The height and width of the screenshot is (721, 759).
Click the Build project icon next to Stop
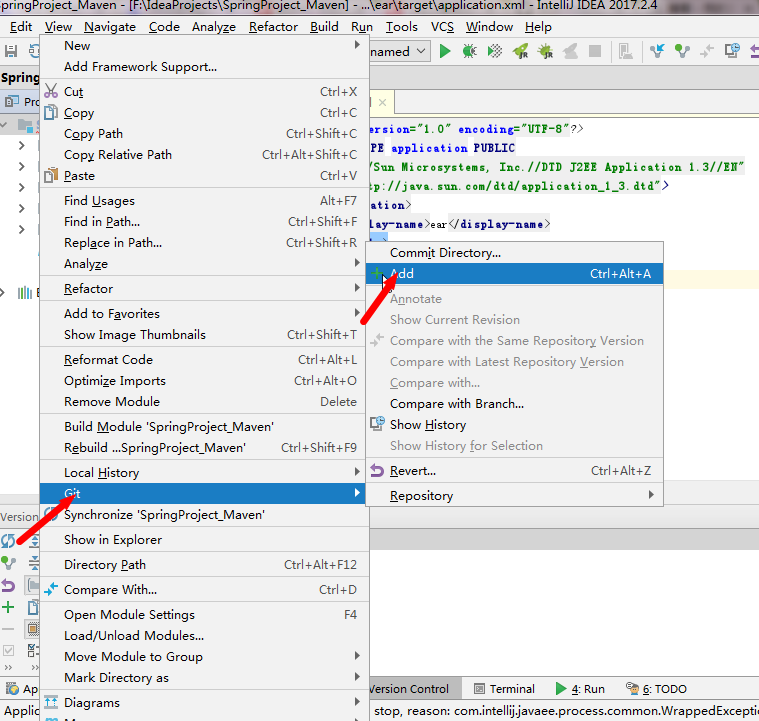(x=626, y=51)
